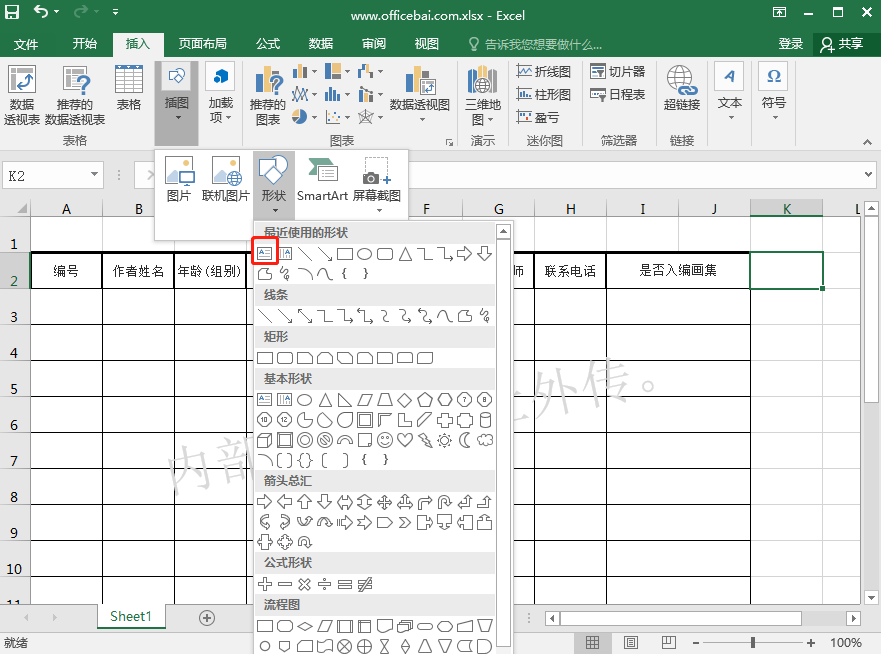
Task: Open the 文本 text dropdown
Action: click(x=730, y=93)
